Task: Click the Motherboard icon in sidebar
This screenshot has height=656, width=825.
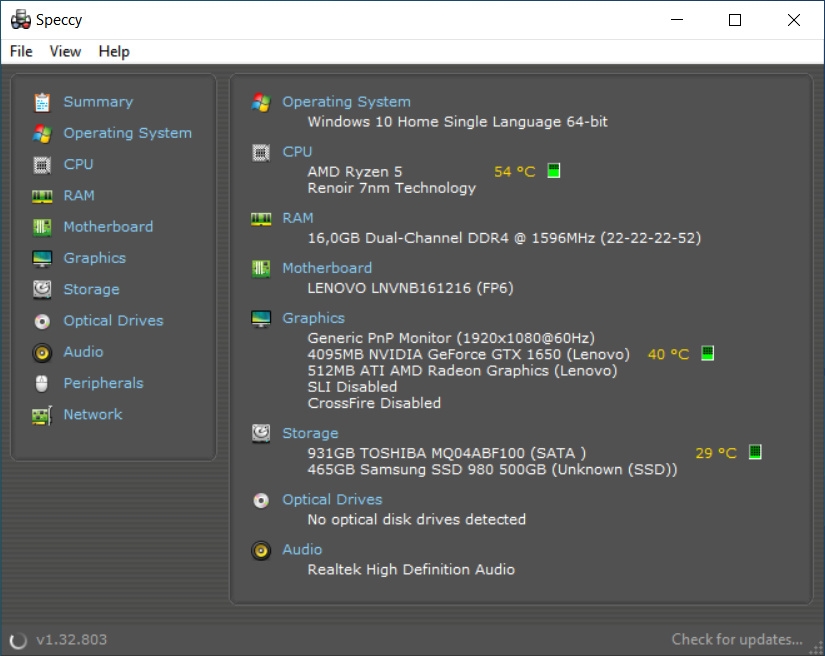Action: 42,227
